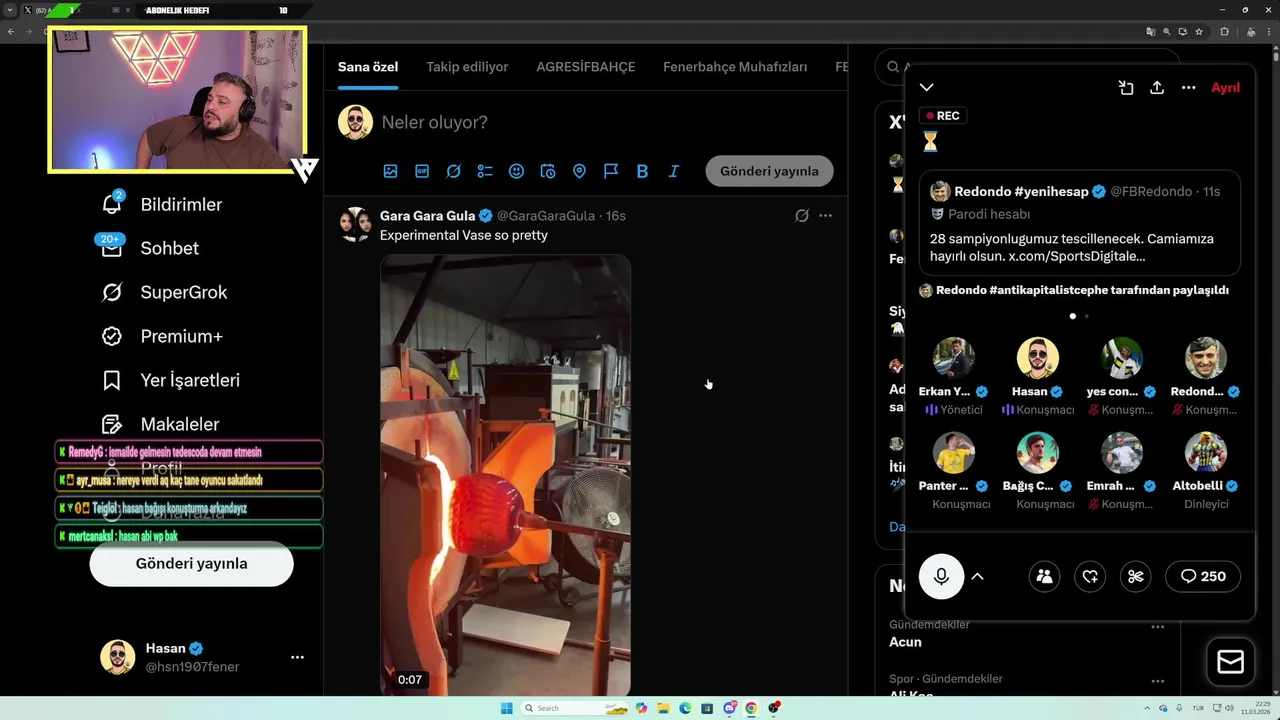Open account menu dots next to Hasan
1280x720 pixels.
[297, 657]
